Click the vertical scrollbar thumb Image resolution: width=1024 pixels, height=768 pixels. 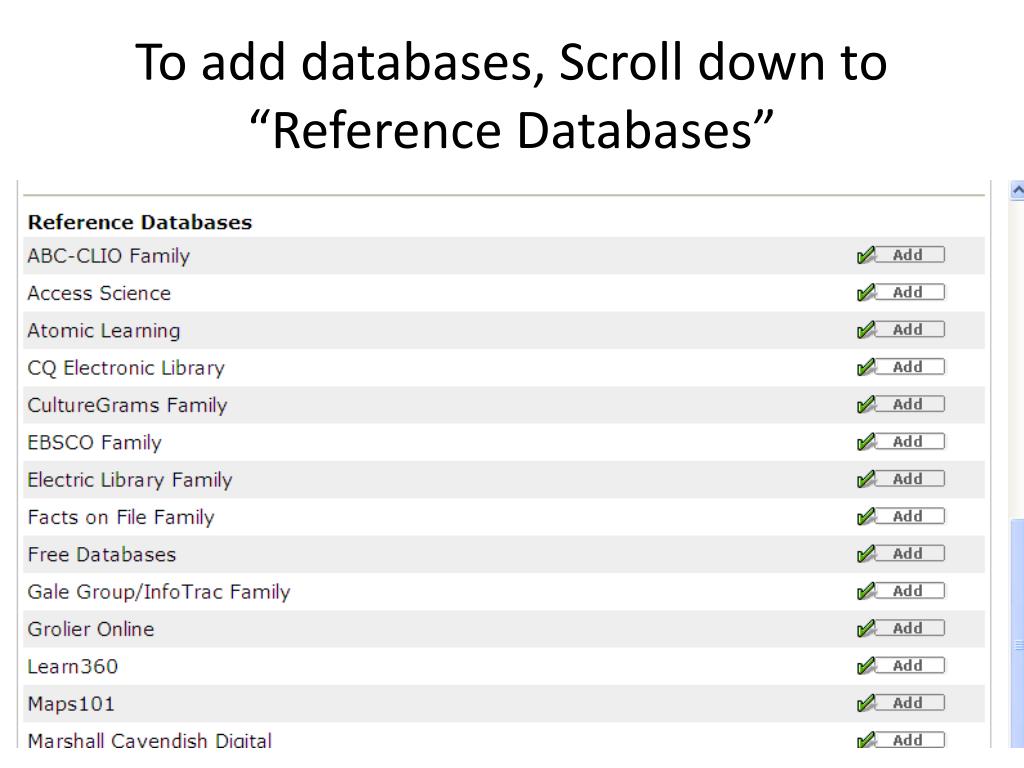1017,633
